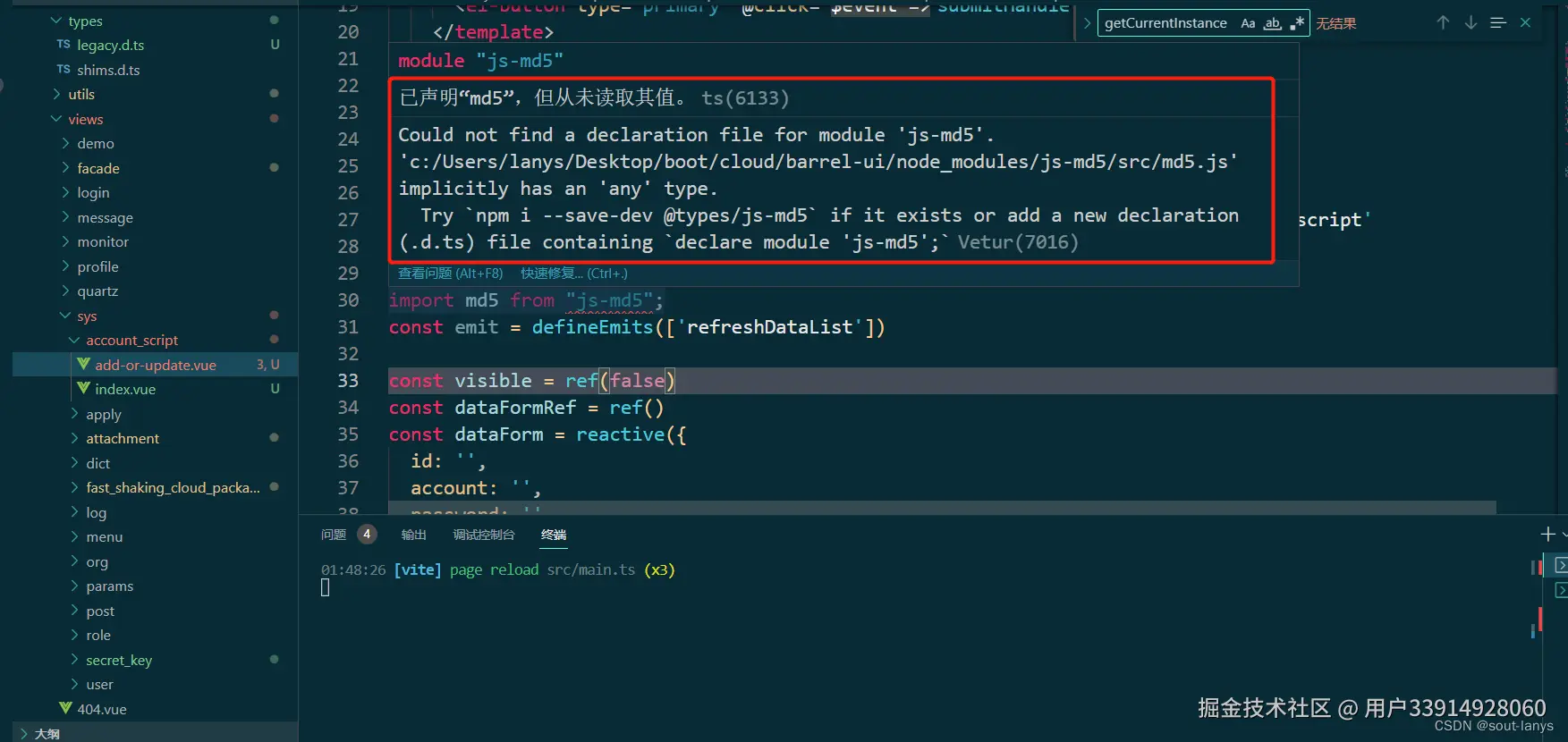Expand the monitor folder
The height and width of the screenshot is (742, 1568).
103,241
